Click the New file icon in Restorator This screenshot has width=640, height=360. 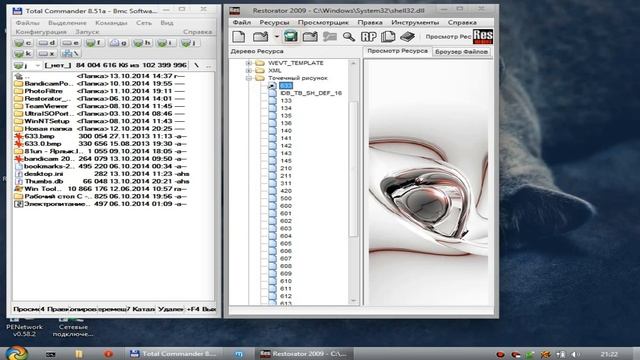coord(238,37)
